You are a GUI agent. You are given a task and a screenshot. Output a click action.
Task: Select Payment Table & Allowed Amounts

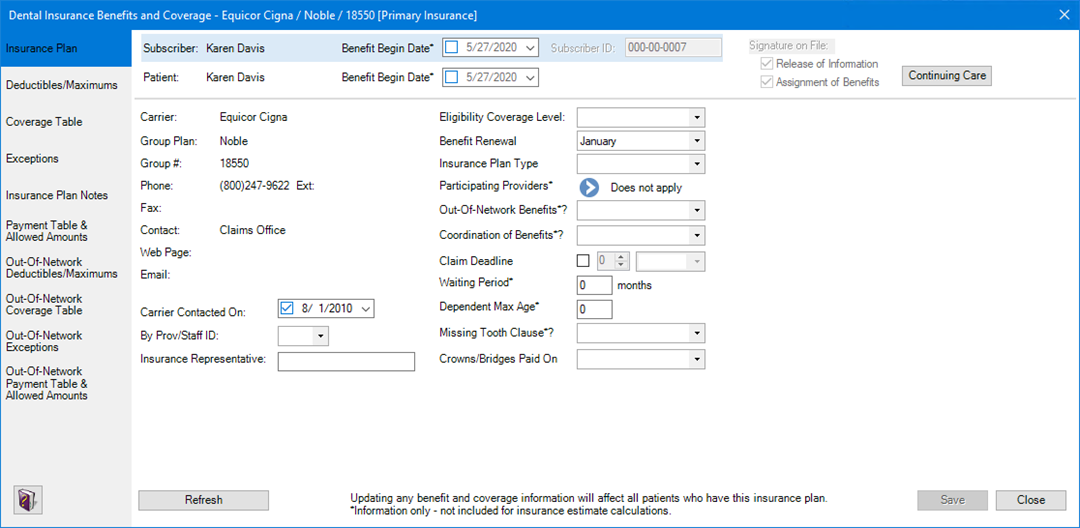[x=47, y=231]
